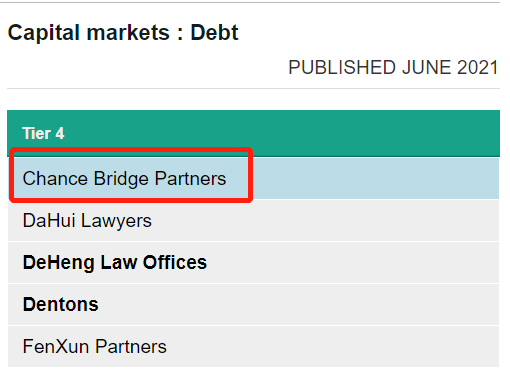The height and width of the screenshot is (385, 510).
Task: Click the Tier 4 header label
Action: coord(43,133)
